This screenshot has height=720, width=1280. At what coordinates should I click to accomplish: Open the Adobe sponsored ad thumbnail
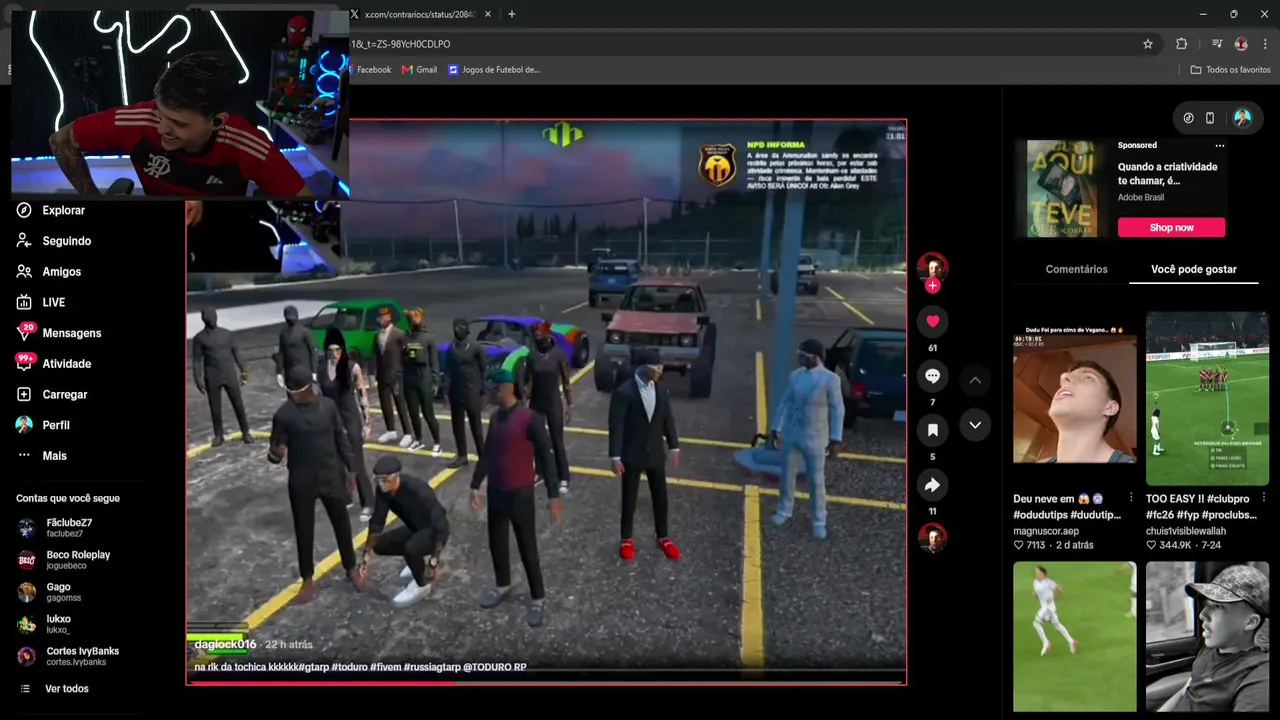pyautogui.click(x=1061, y=189)
